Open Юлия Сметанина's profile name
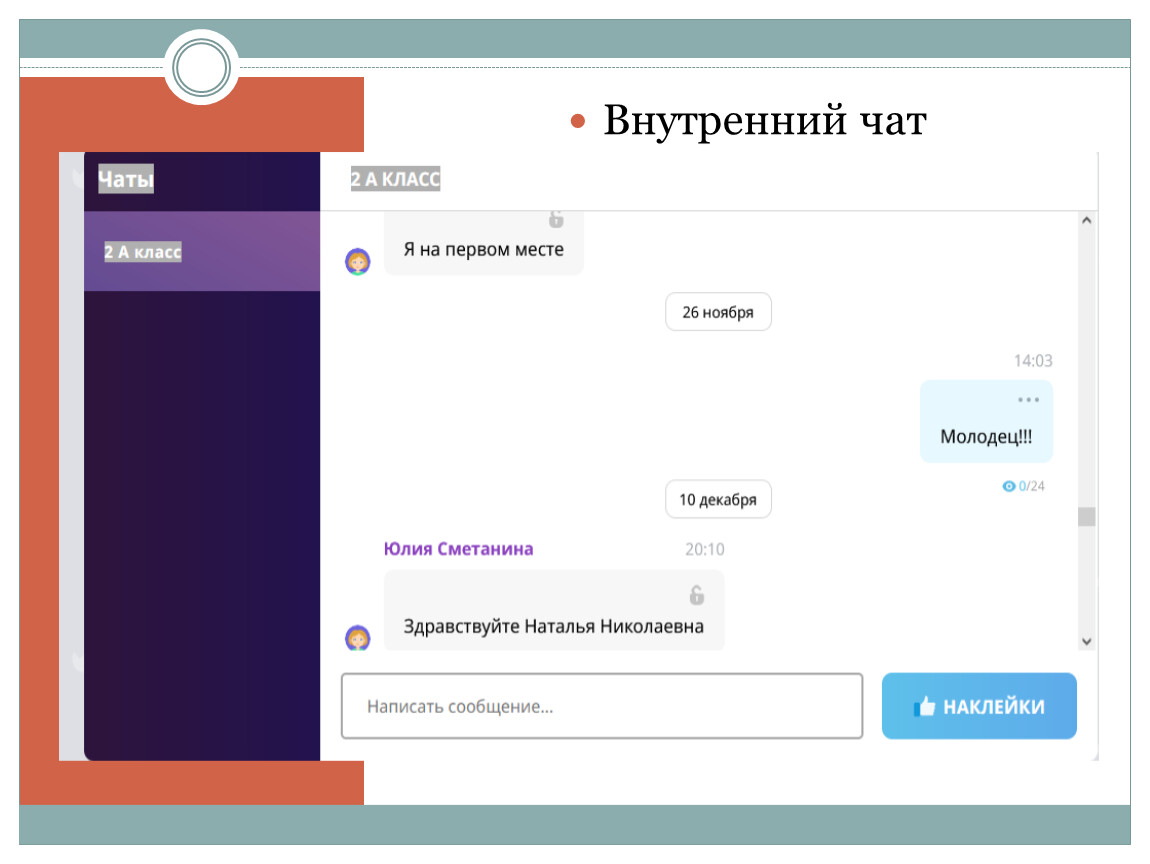 click(x=458, y=549)
